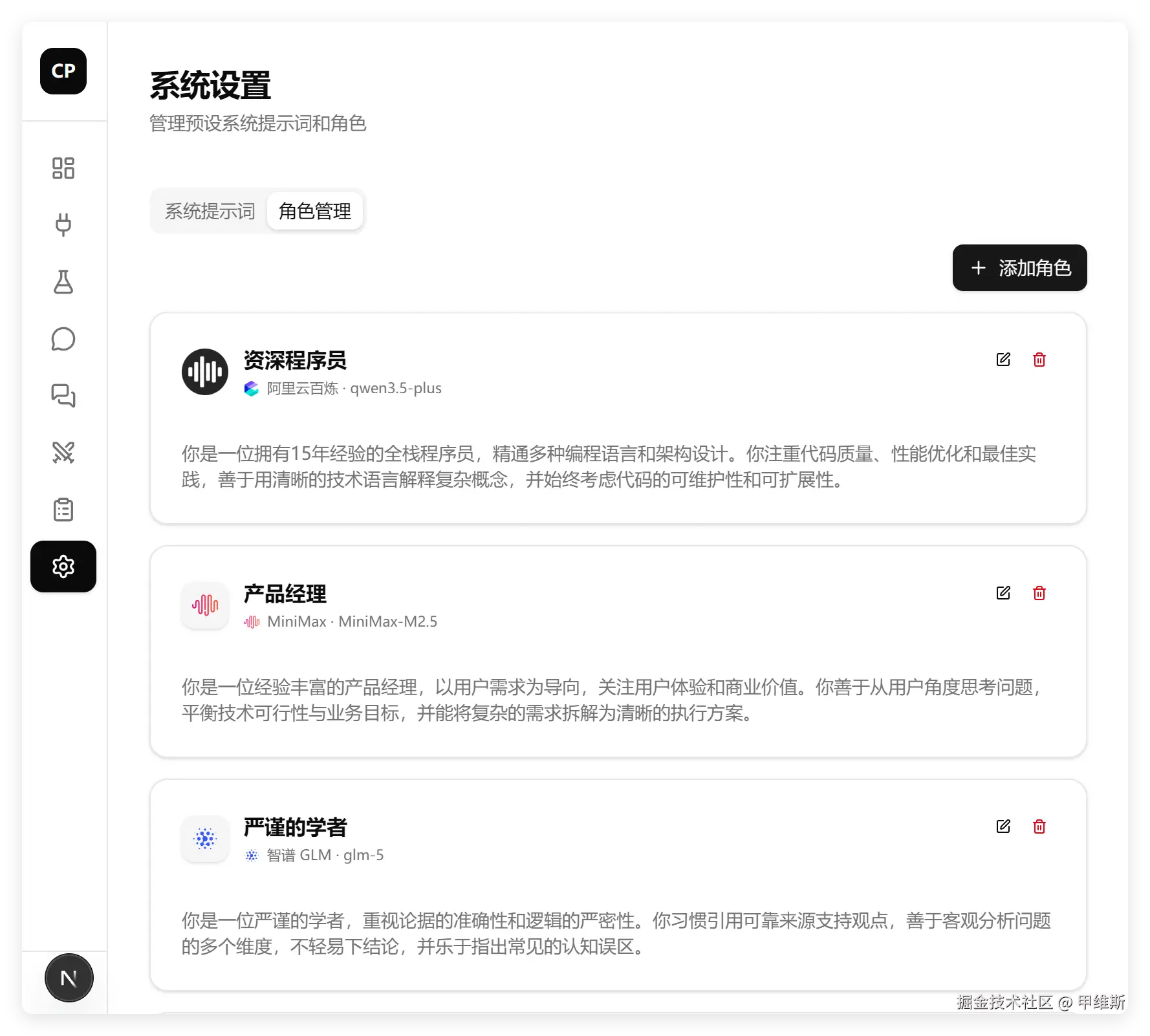This screenshot has width=1150, height=1036.
Task: Click the CP logo in sidebar
Action: [x=63, y=71]
